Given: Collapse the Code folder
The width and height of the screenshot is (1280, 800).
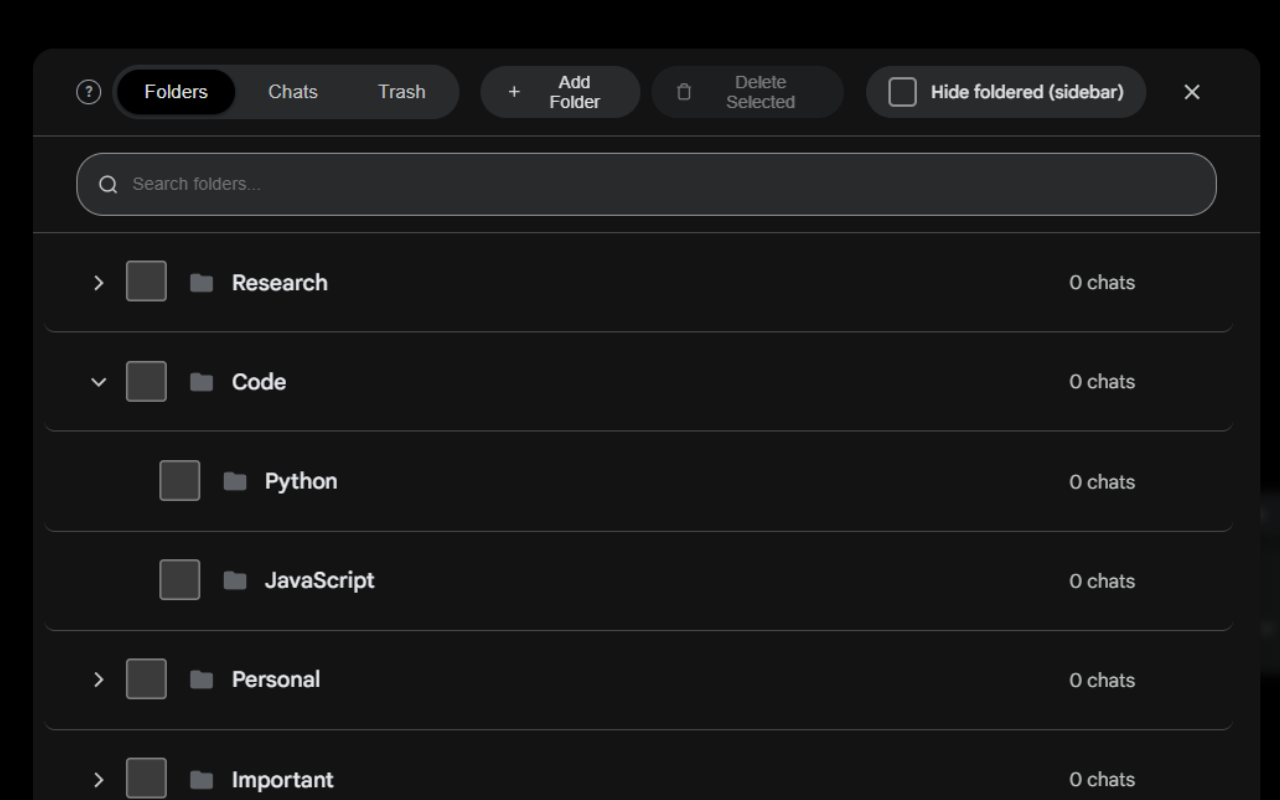Looking at the screenshot, I should tap(98, 381).
